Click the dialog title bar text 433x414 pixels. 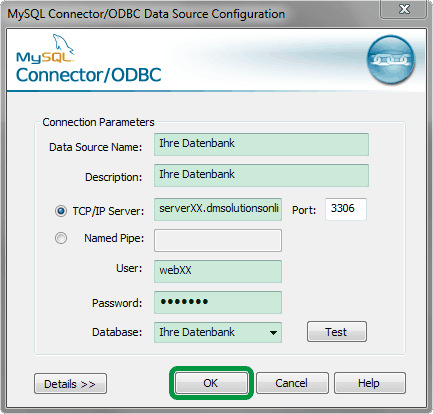[x=146, y=14]
